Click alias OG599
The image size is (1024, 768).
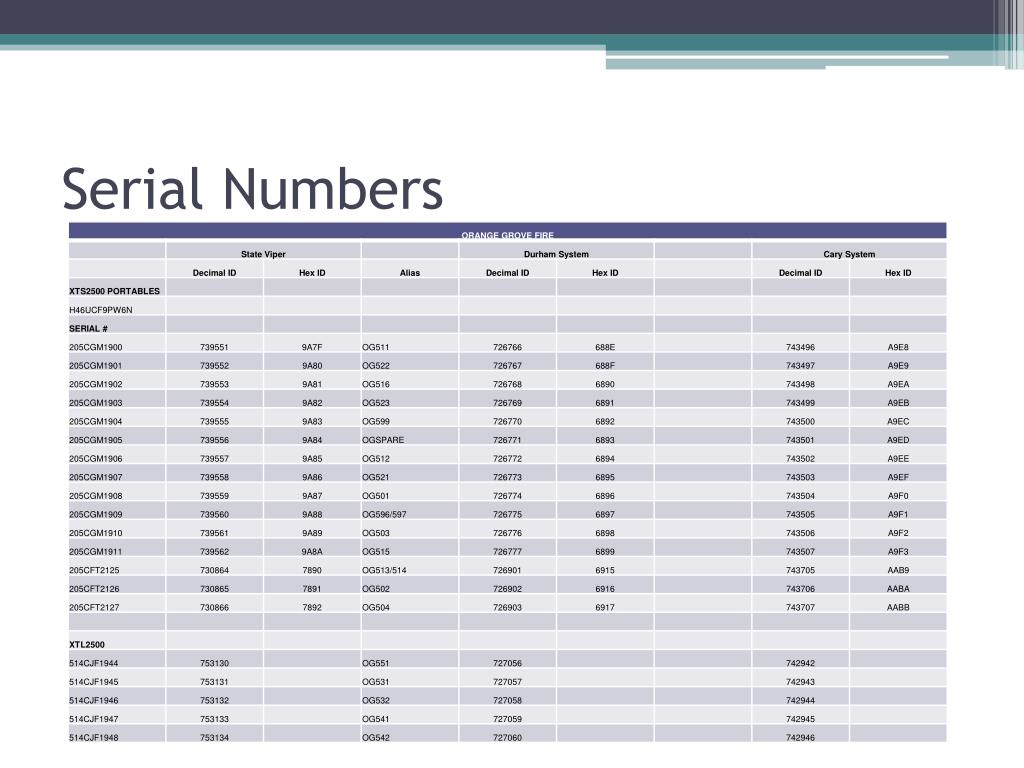point(376,422)
